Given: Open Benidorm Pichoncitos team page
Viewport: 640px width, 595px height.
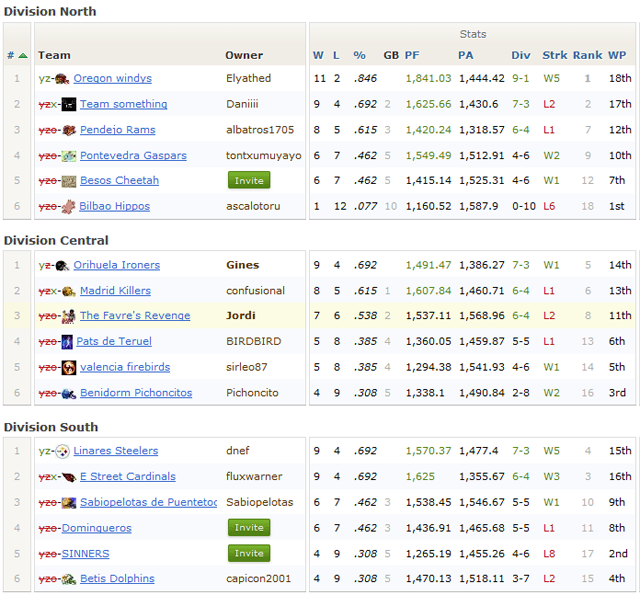Looking at the screenshot, I should (x=136, y=393).
